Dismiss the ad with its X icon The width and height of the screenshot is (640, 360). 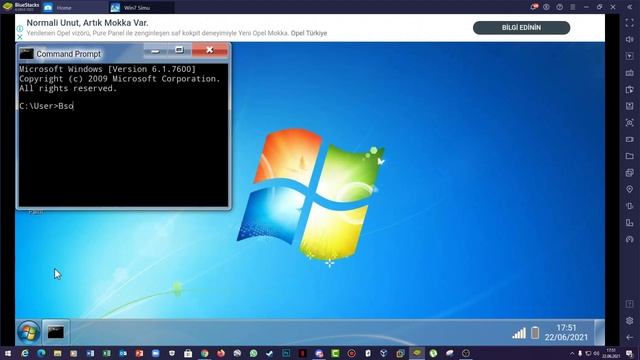20,37
